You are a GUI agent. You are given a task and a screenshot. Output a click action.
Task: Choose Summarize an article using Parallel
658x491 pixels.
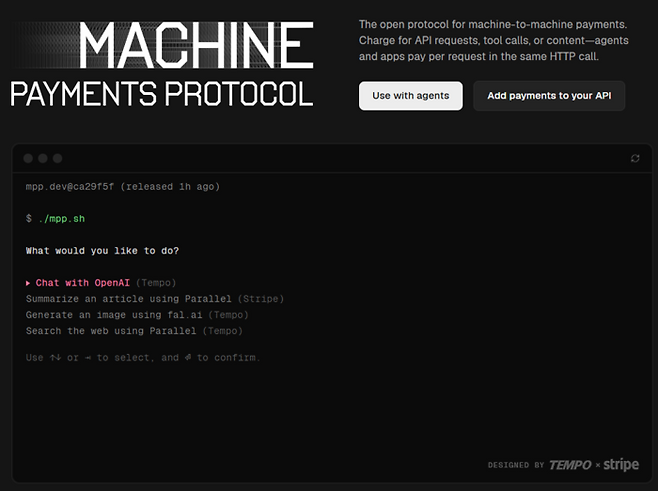pyautogui.click(x=128, y=299)
